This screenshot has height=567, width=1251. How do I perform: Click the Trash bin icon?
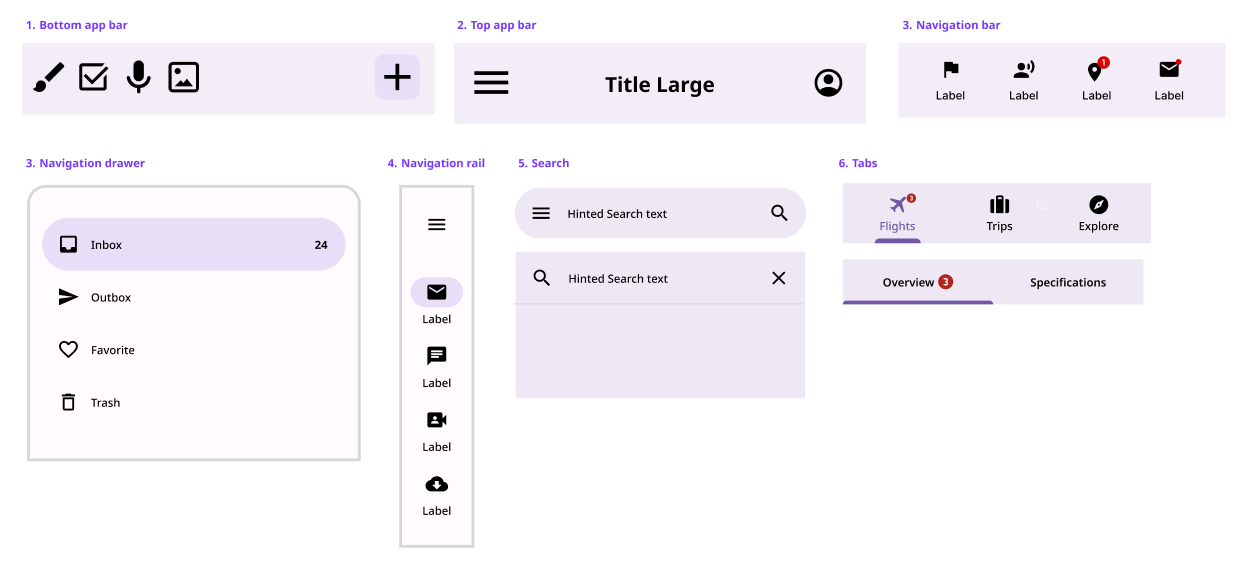[68, 402]
